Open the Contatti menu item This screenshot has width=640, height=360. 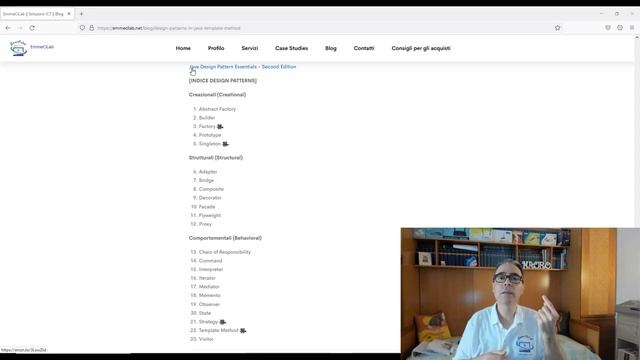[364, 48]
